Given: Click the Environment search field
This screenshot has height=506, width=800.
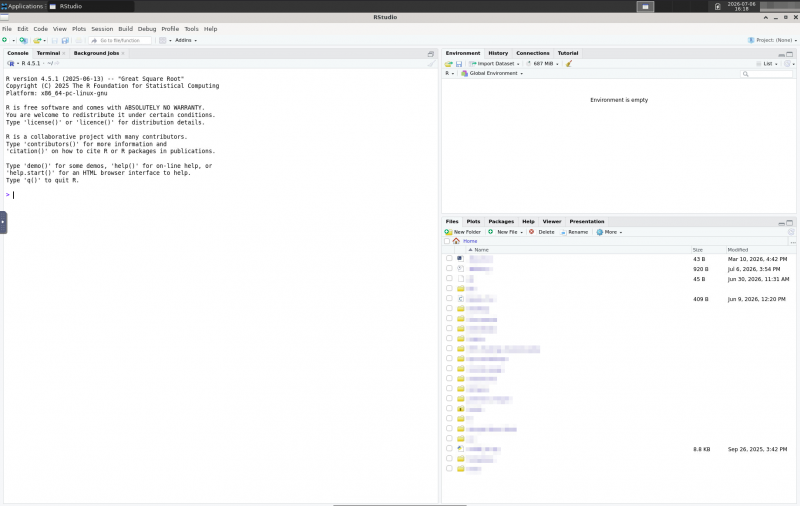Looking at the screenshot, I should pos(767,74).
